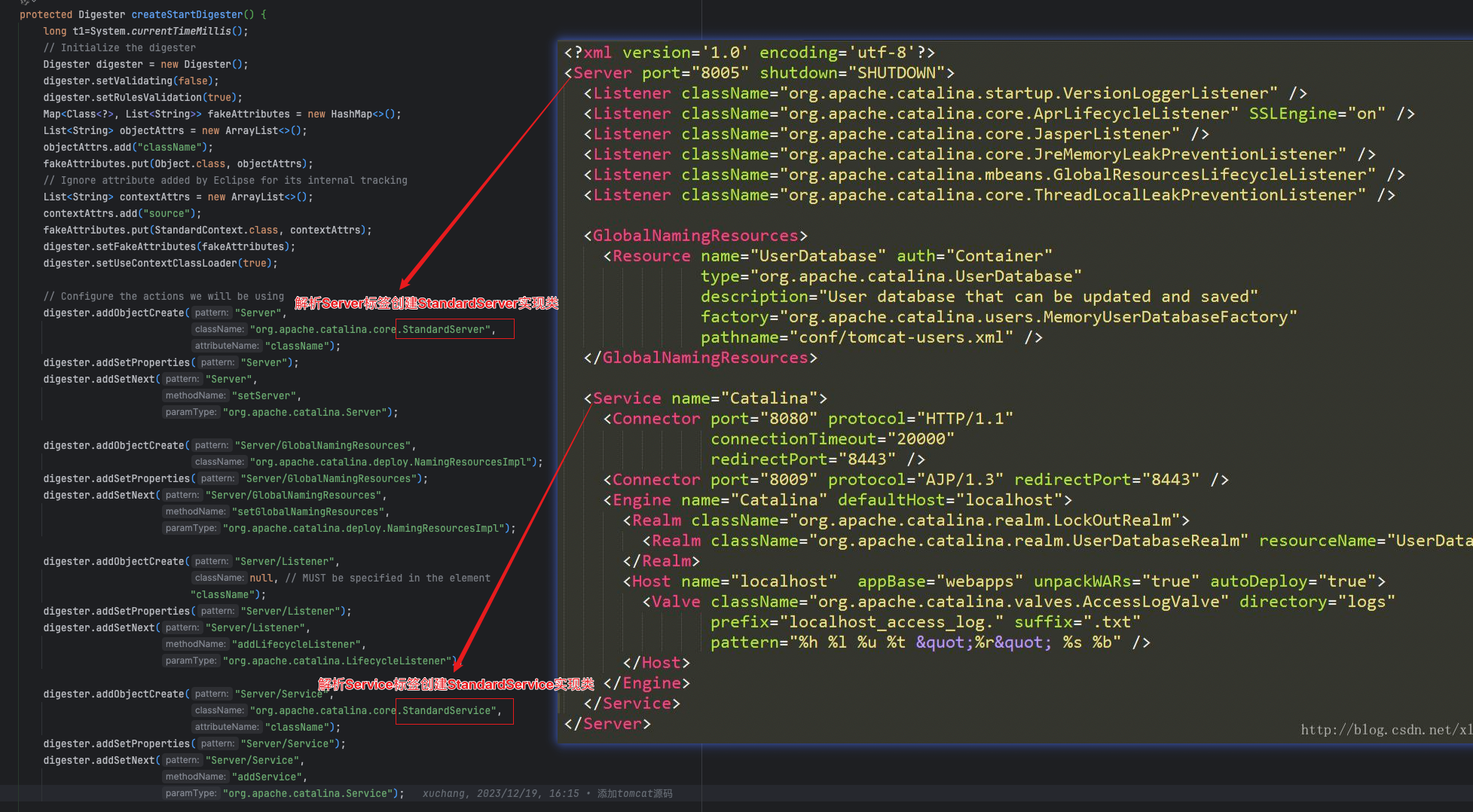Click the xuchang git blame annotation

tap(548, 793)
